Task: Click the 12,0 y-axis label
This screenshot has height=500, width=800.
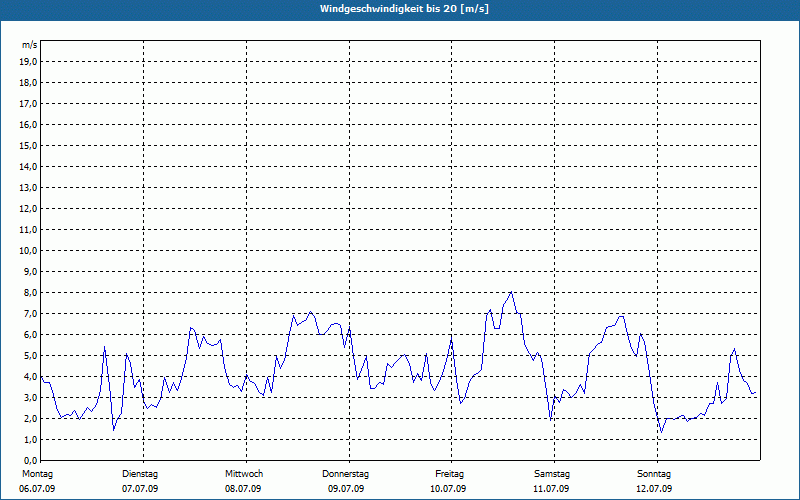Action: (29, 209)
